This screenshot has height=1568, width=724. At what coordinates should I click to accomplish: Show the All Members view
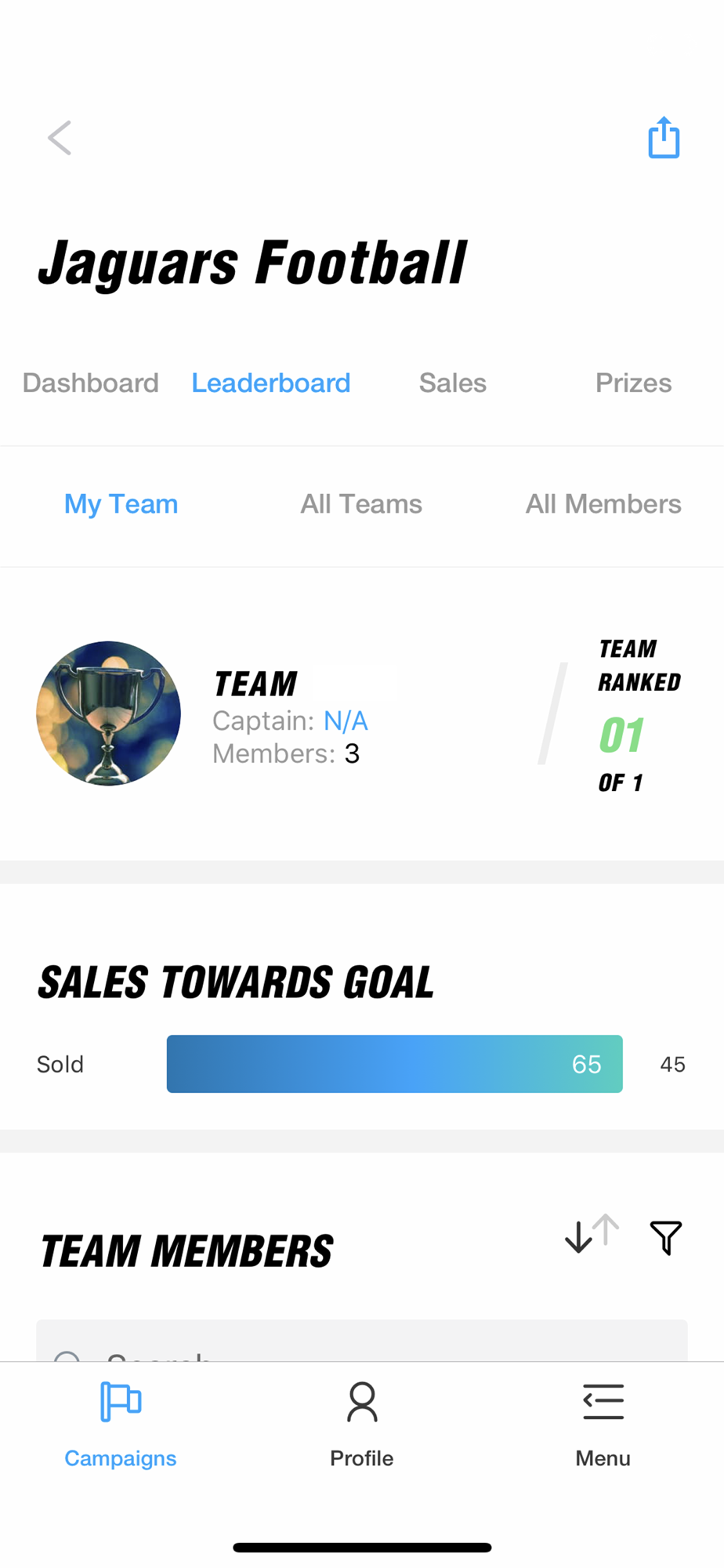603,504
